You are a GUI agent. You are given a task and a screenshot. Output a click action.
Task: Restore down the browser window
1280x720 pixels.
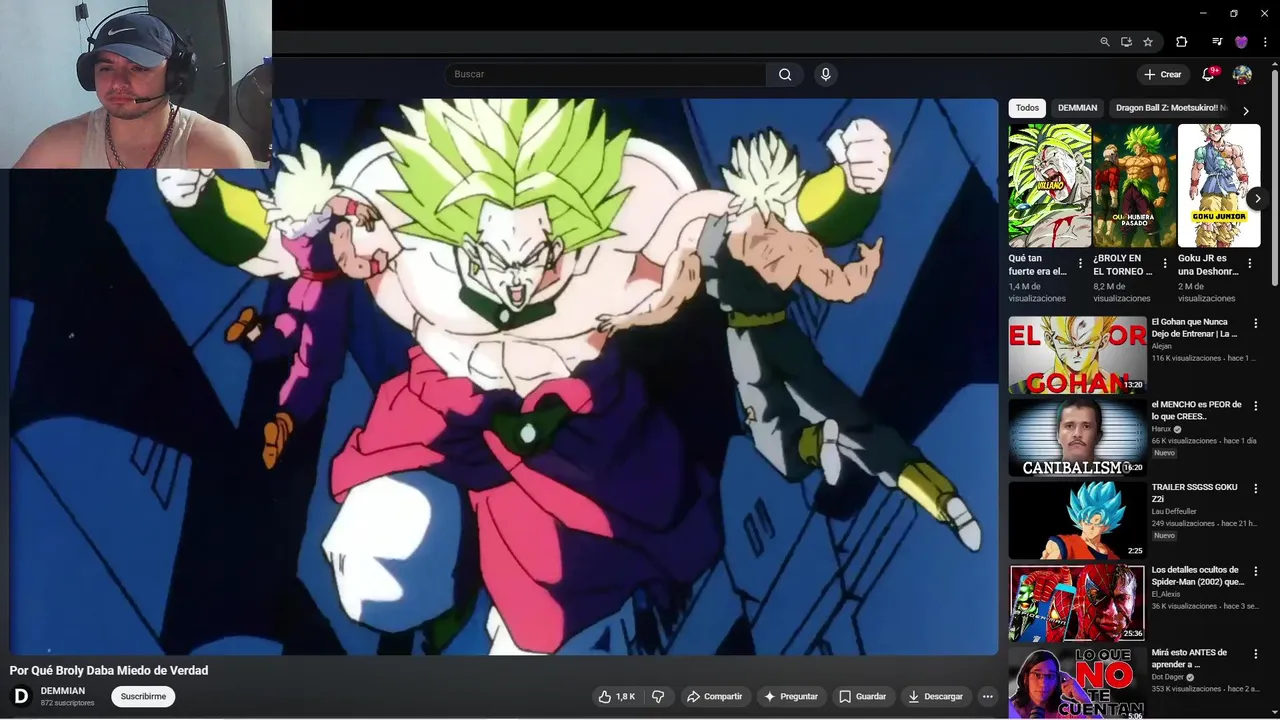(x=1234, y=13)
